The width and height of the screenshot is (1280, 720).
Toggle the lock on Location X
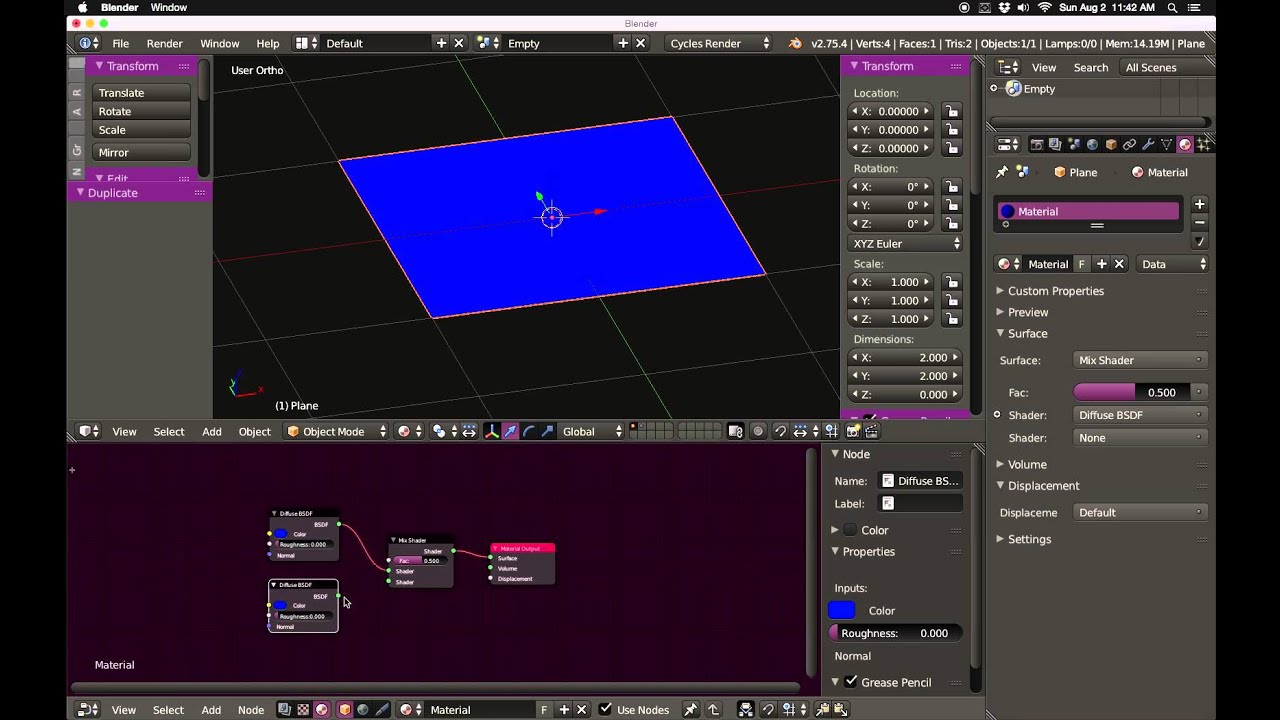click(951, 112)
